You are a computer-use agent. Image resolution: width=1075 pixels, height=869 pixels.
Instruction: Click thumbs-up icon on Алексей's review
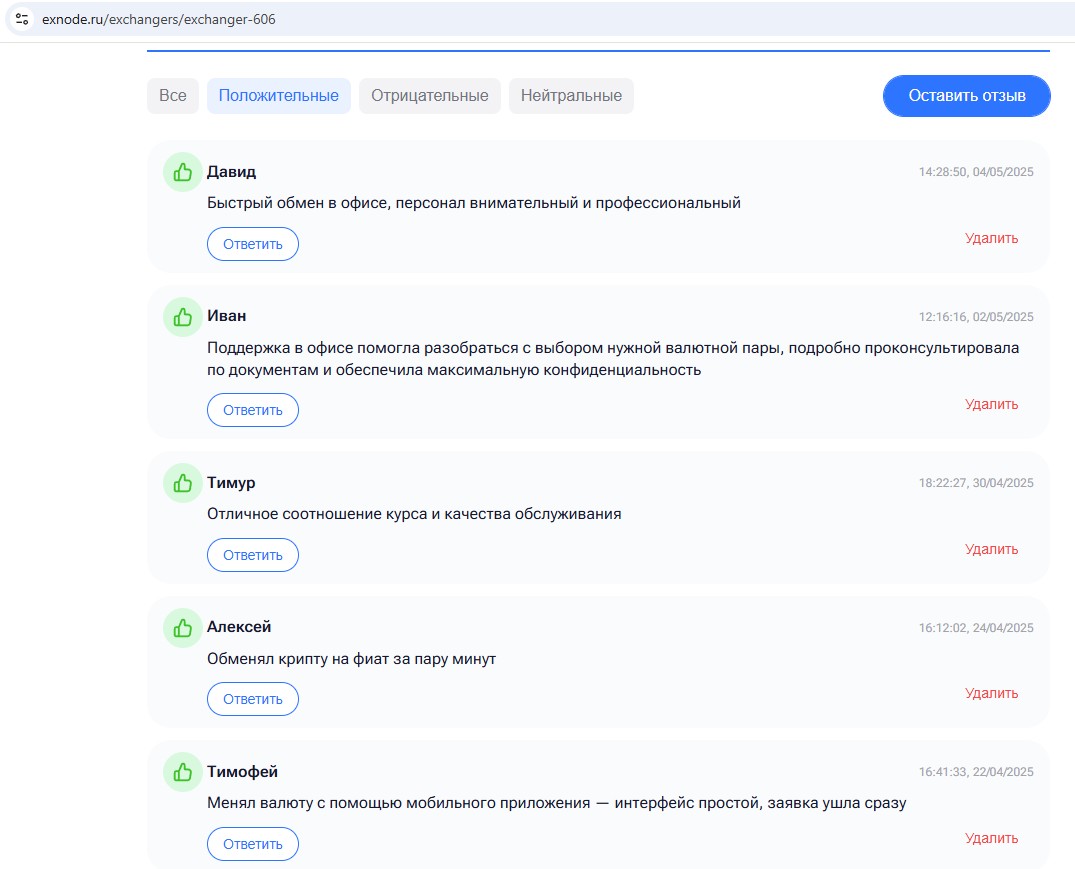point(182,628)
